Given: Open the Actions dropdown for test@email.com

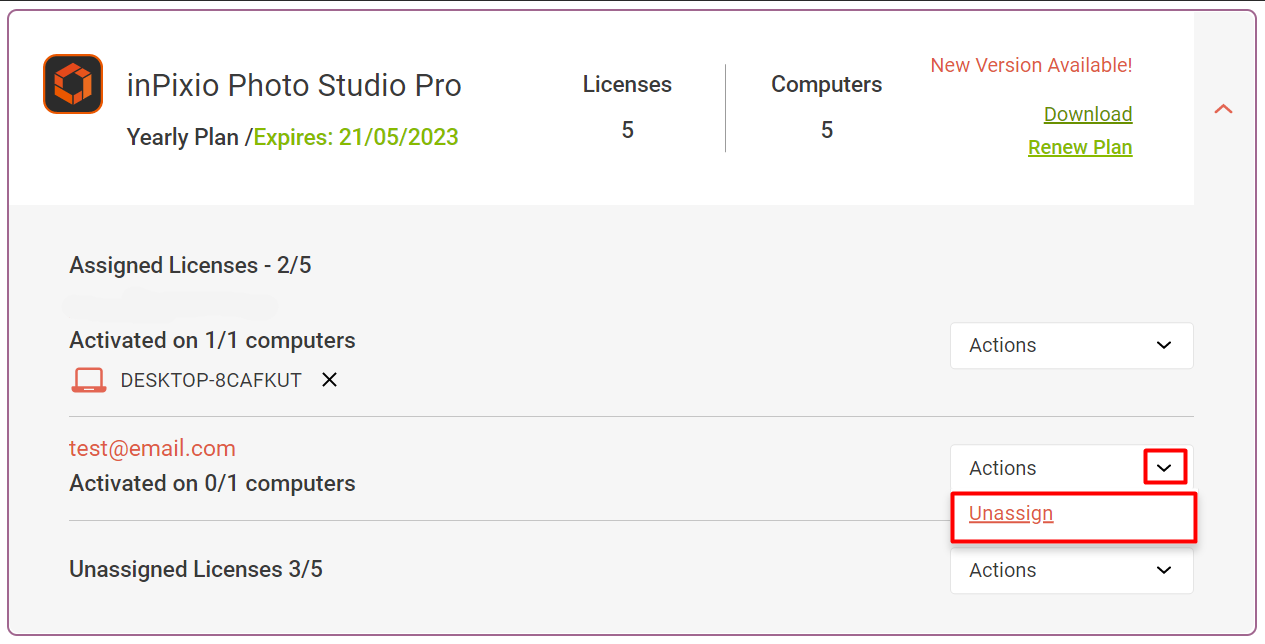Looking at the screenshot, I should 1072,468.
